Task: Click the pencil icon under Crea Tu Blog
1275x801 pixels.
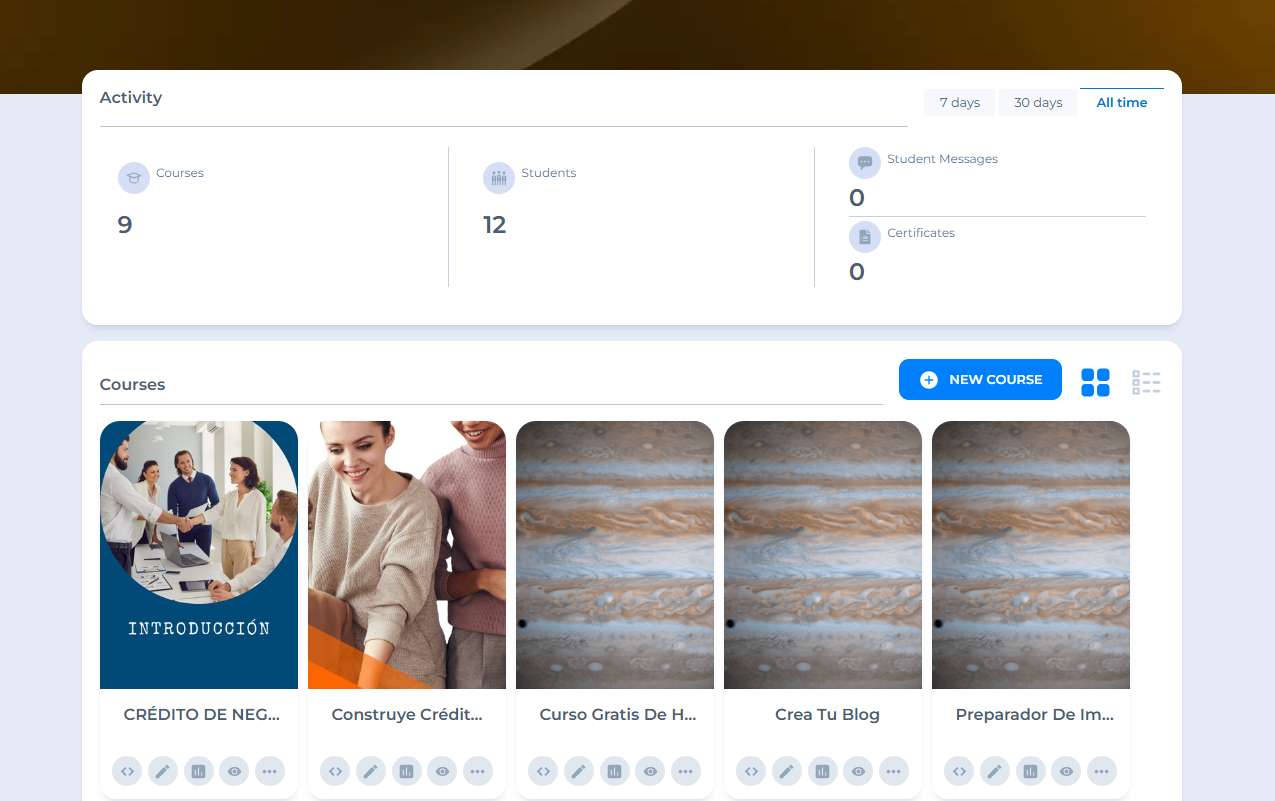Action: point(787,771)
